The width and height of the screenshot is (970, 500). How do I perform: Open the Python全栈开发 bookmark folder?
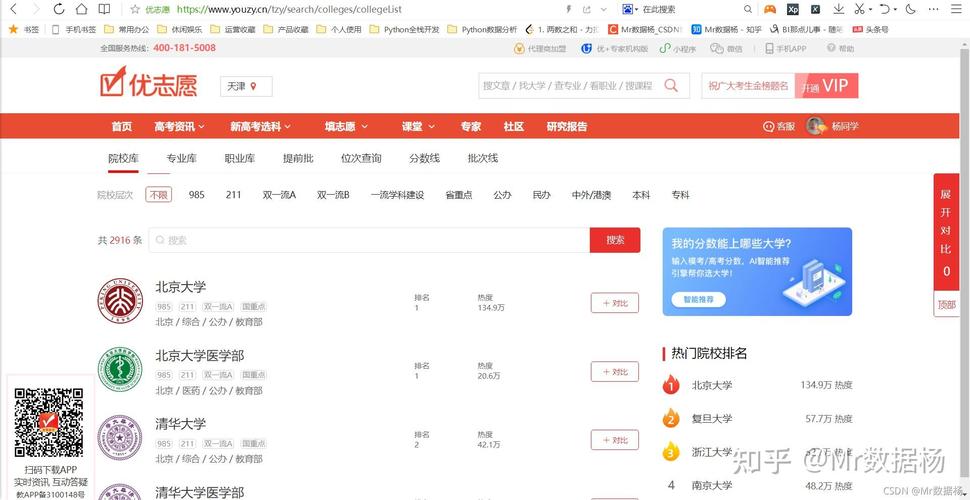404,29
